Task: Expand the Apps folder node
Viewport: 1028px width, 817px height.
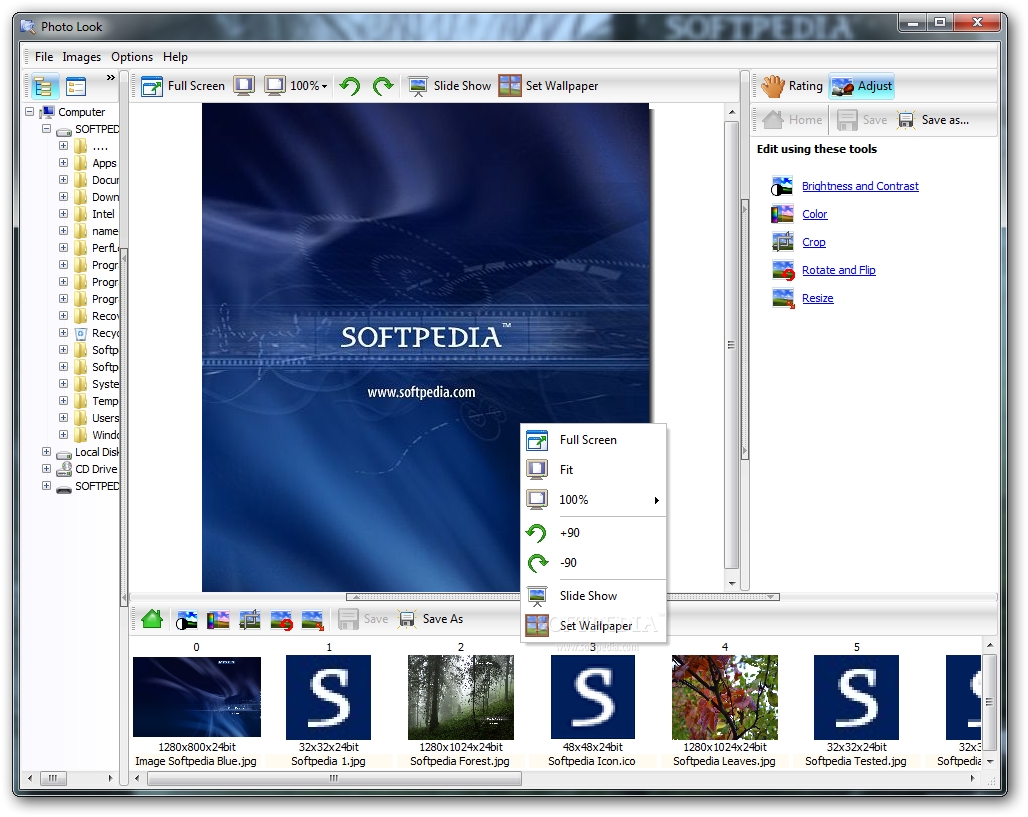Action: (64, 163)
